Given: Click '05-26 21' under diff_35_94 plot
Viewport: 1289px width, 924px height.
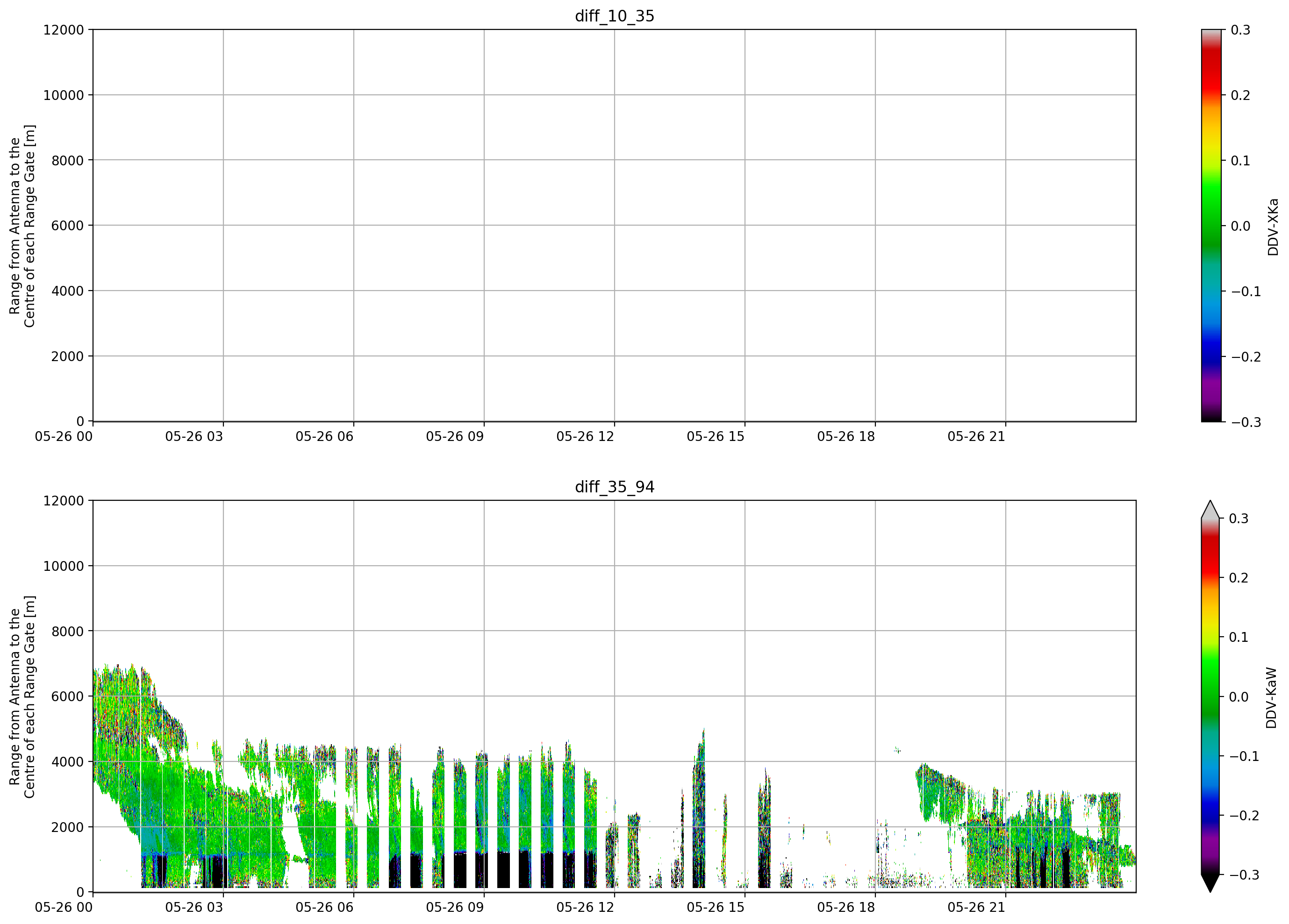Looking at the screenshot, I should [976, 907].
